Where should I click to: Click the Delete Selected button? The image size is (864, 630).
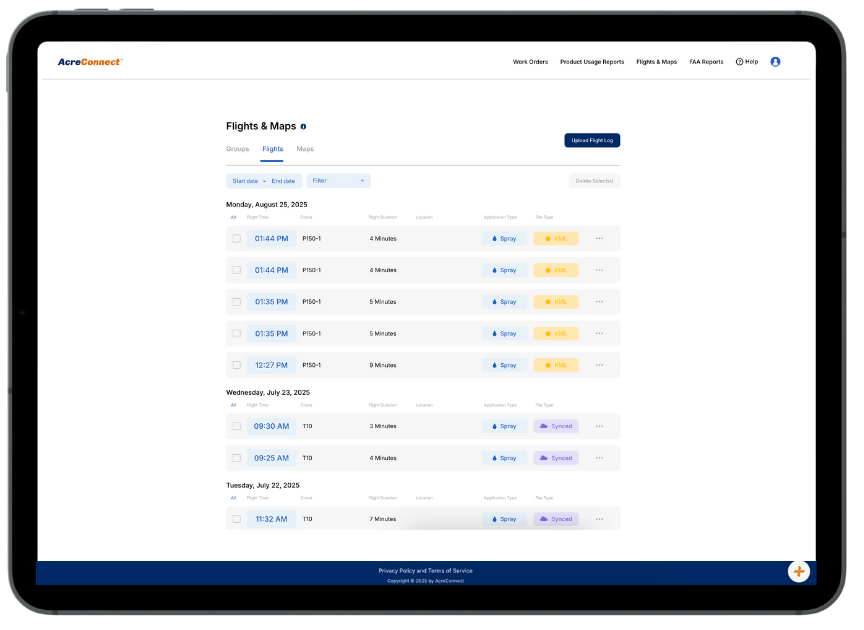(594, 181)
